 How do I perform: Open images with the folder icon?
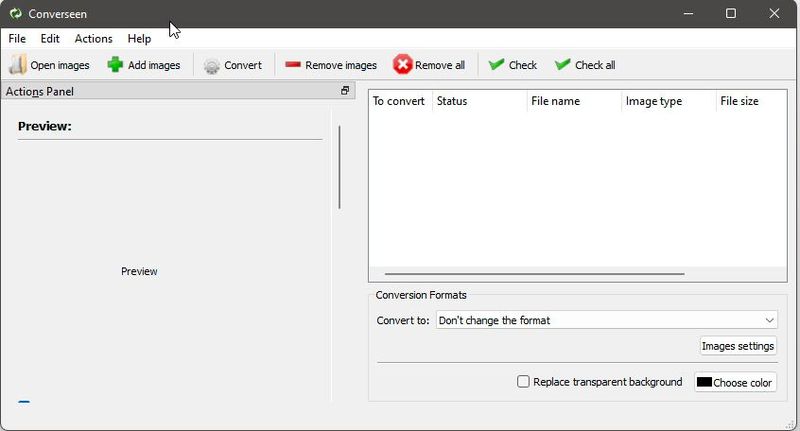(x=17, y=65)
